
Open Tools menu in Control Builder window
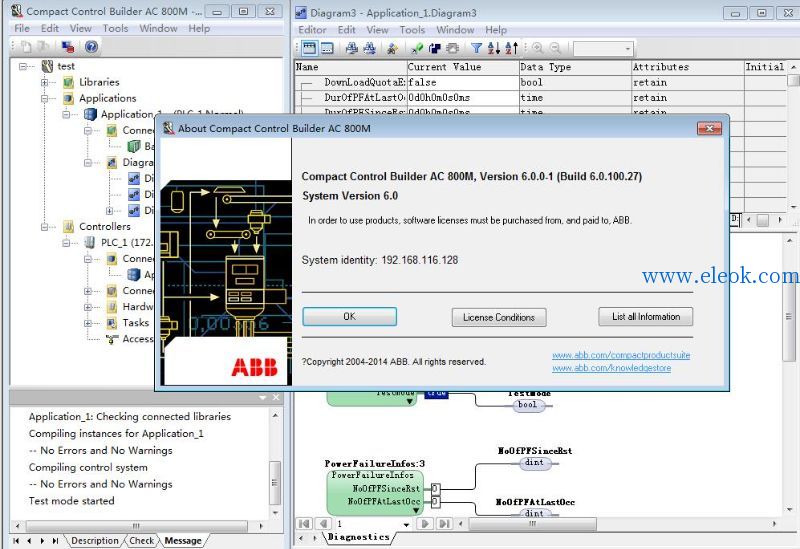(x=115, y=29)
